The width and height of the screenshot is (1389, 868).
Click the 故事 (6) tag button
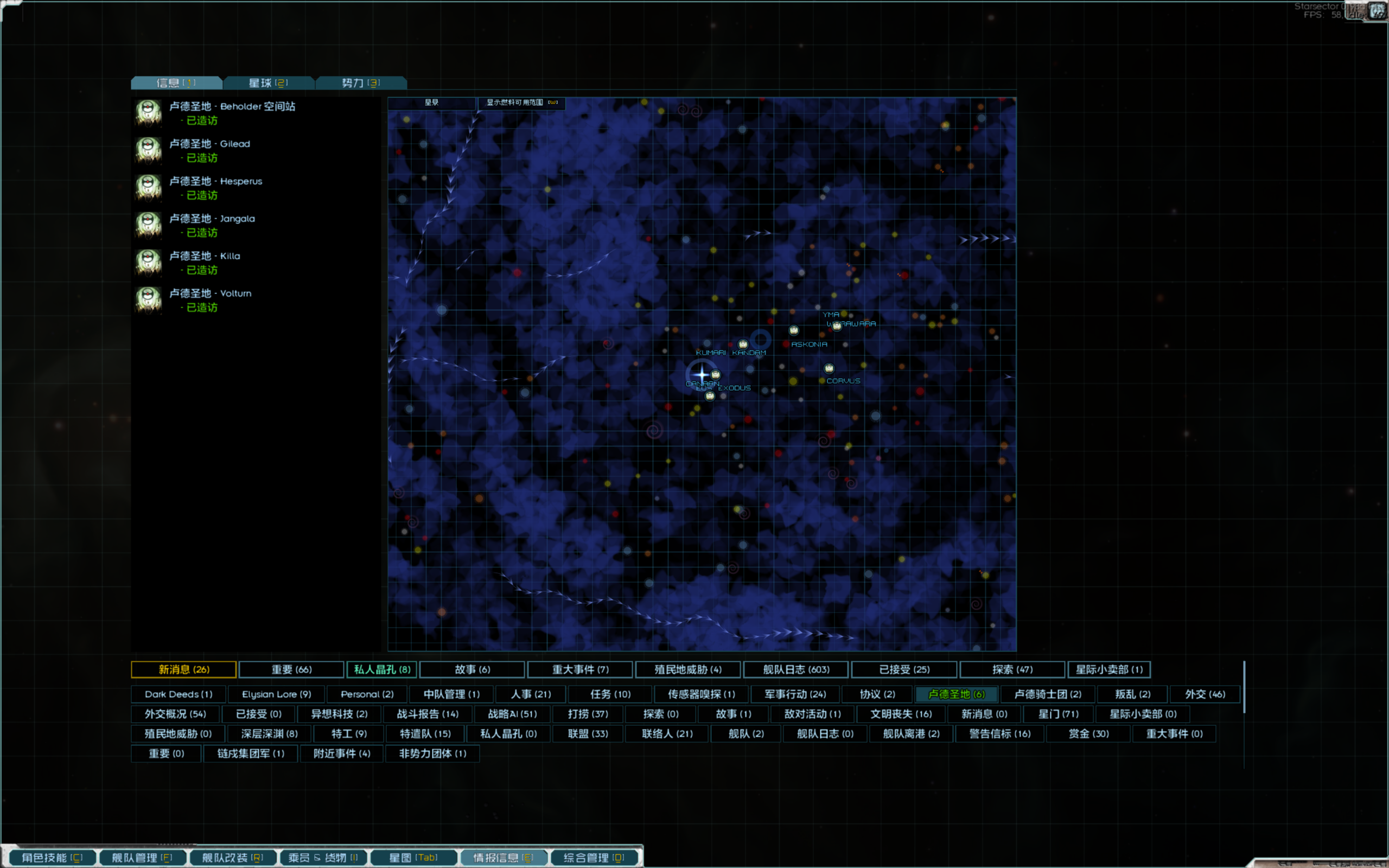(x=473, y=669)
